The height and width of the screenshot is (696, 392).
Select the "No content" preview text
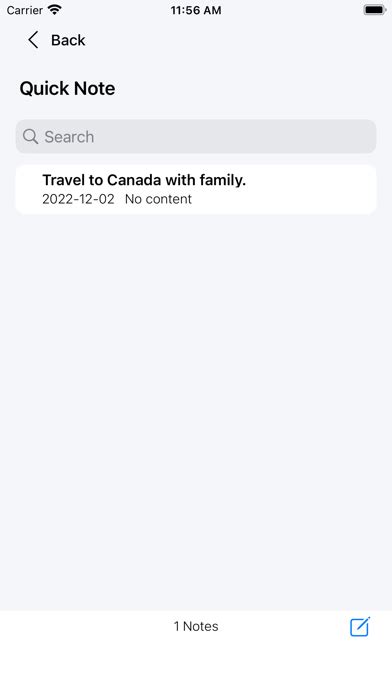pyautogui.click(x=158, y=199)
